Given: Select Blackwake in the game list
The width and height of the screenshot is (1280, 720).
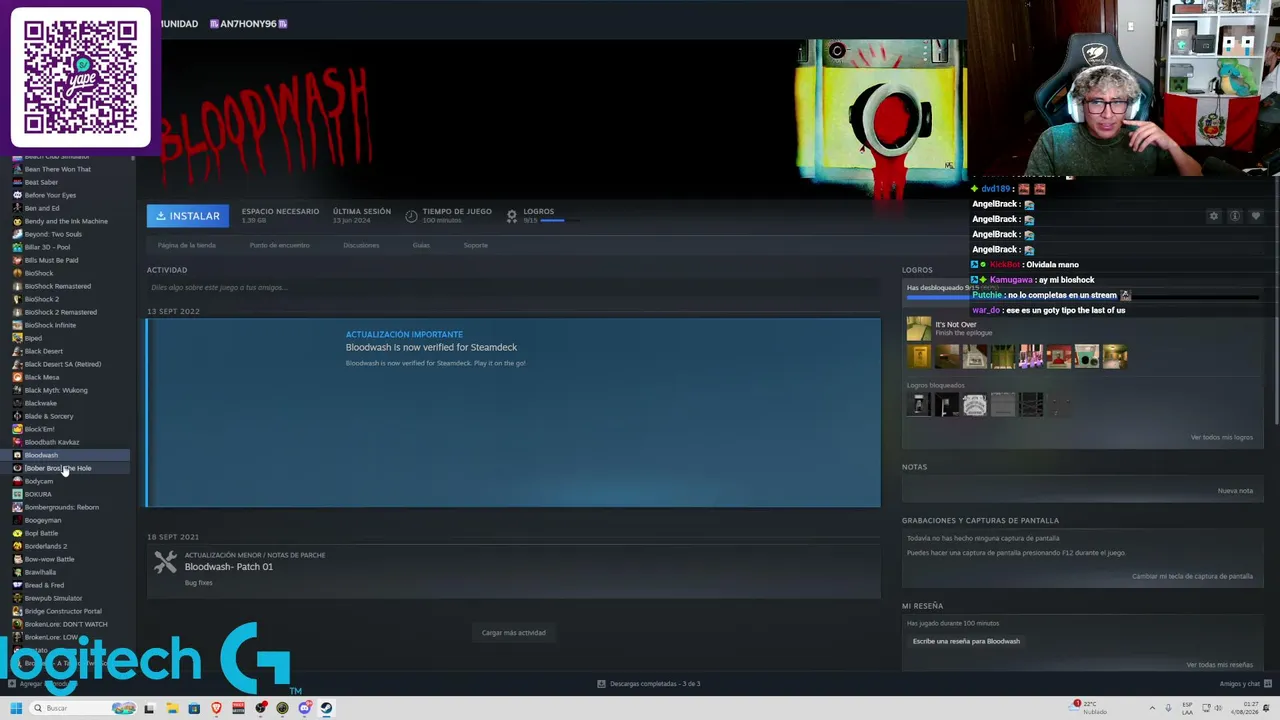Looking at the screenshot, I should tap(41, 403).
